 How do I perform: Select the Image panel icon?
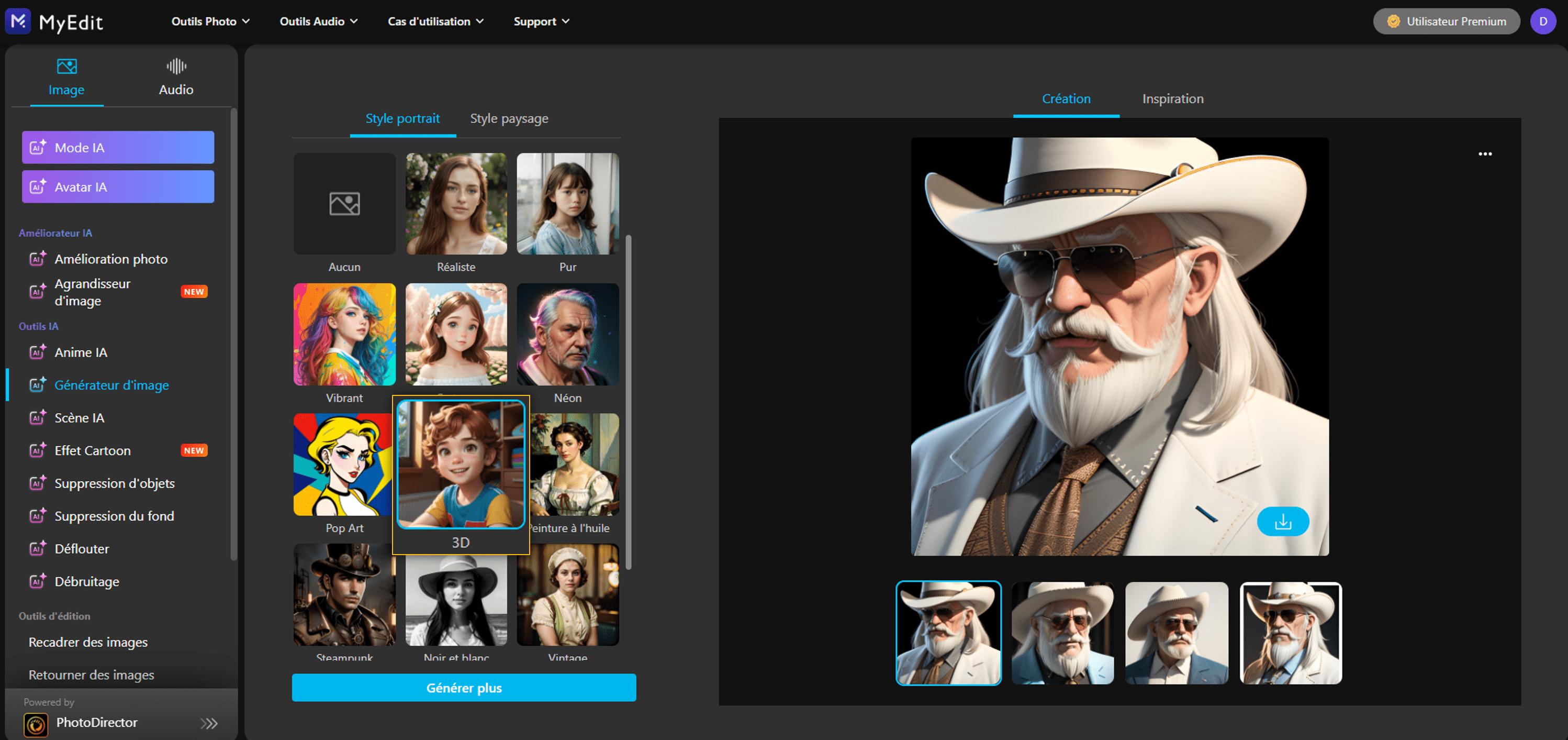(66, 66)
